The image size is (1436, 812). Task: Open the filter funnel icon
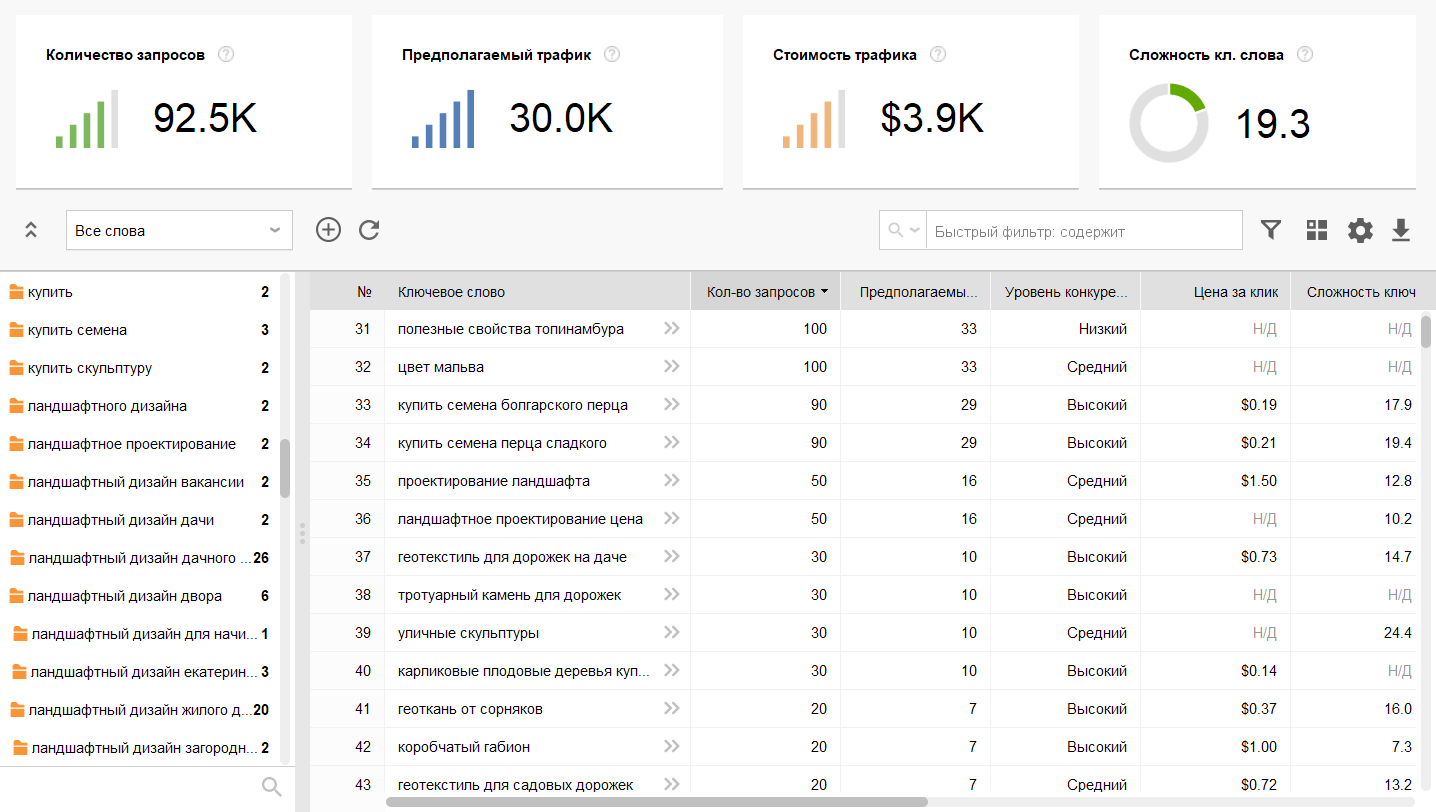click(1270, 230)
